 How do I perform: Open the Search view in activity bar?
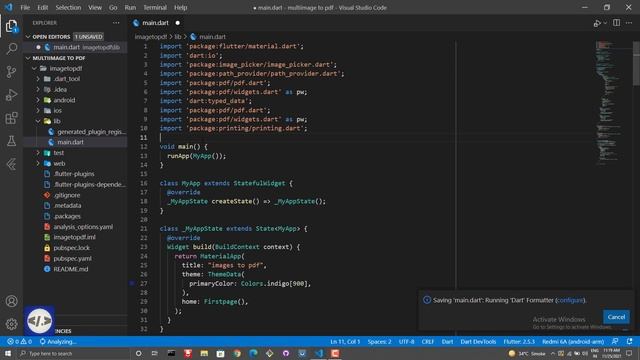pyautogui.click(x=11, y=49)
